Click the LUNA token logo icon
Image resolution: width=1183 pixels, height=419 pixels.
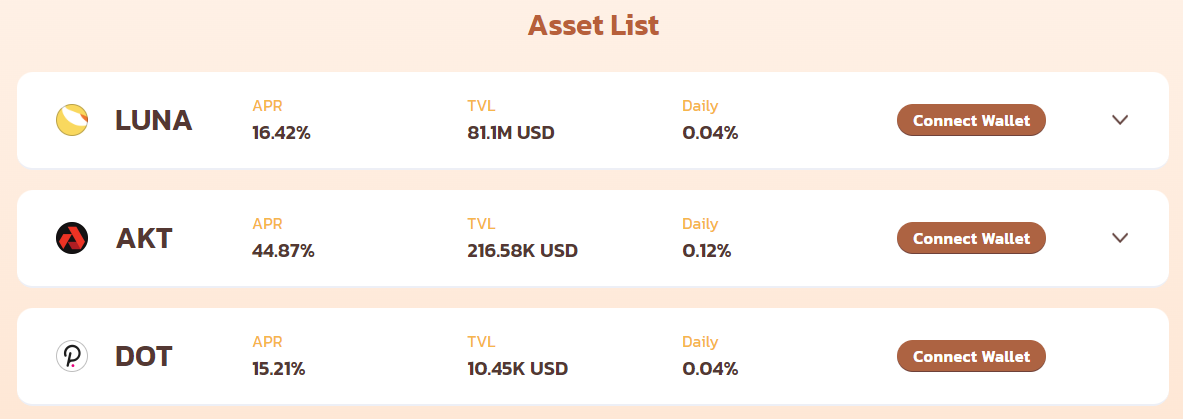72,120
